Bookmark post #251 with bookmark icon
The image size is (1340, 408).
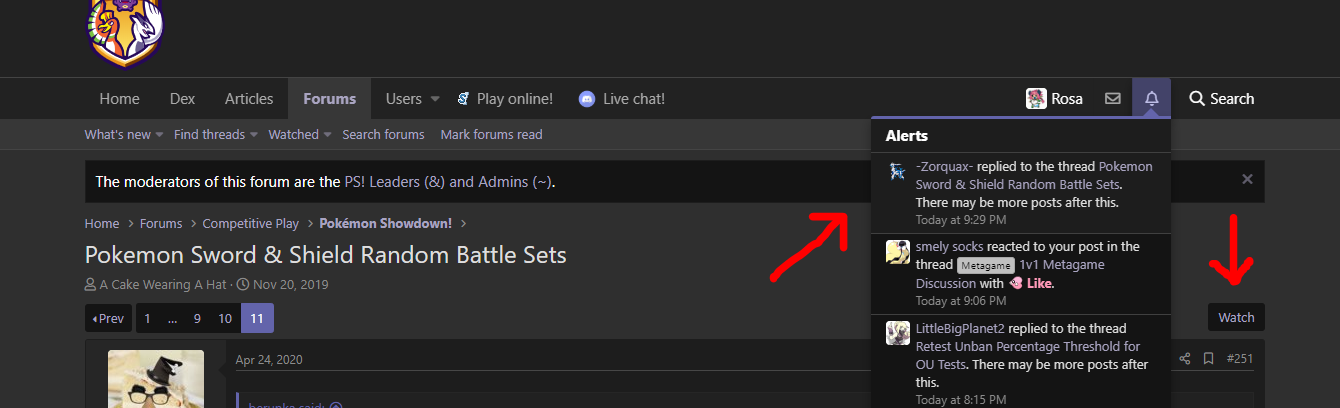(x=1208, y=359)
